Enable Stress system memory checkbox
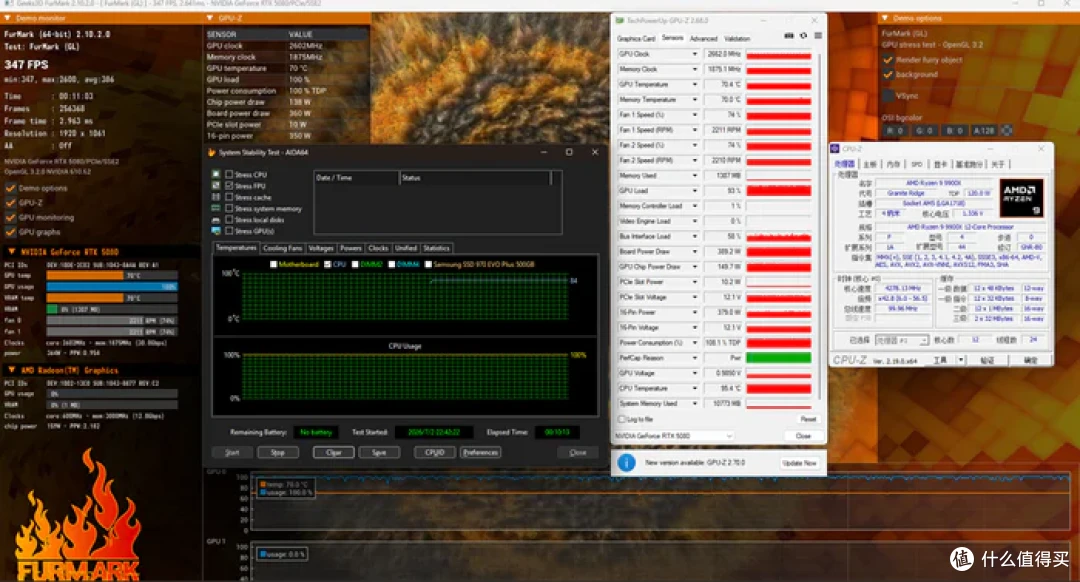Viewport: 1080px width, 582px height. click(x=229, y=209)
